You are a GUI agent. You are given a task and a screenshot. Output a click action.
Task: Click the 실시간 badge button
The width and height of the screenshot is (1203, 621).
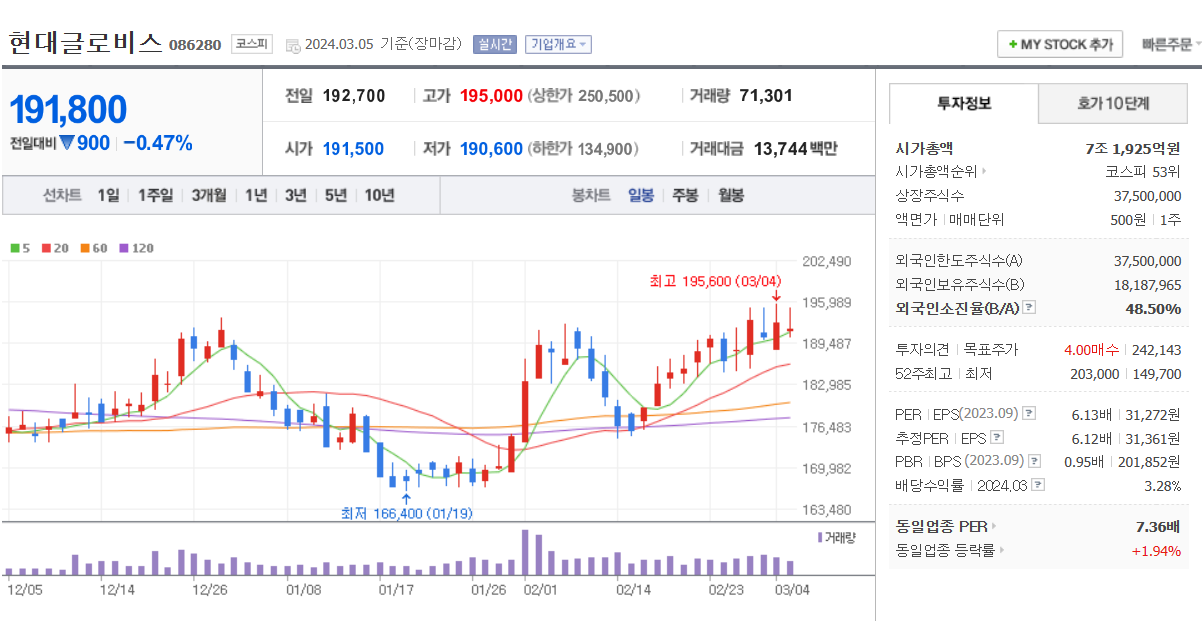pos(495,44)
